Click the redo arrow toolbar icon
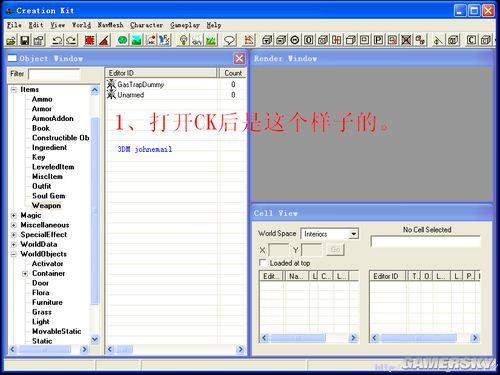500x375 pixels. (71, 40)
